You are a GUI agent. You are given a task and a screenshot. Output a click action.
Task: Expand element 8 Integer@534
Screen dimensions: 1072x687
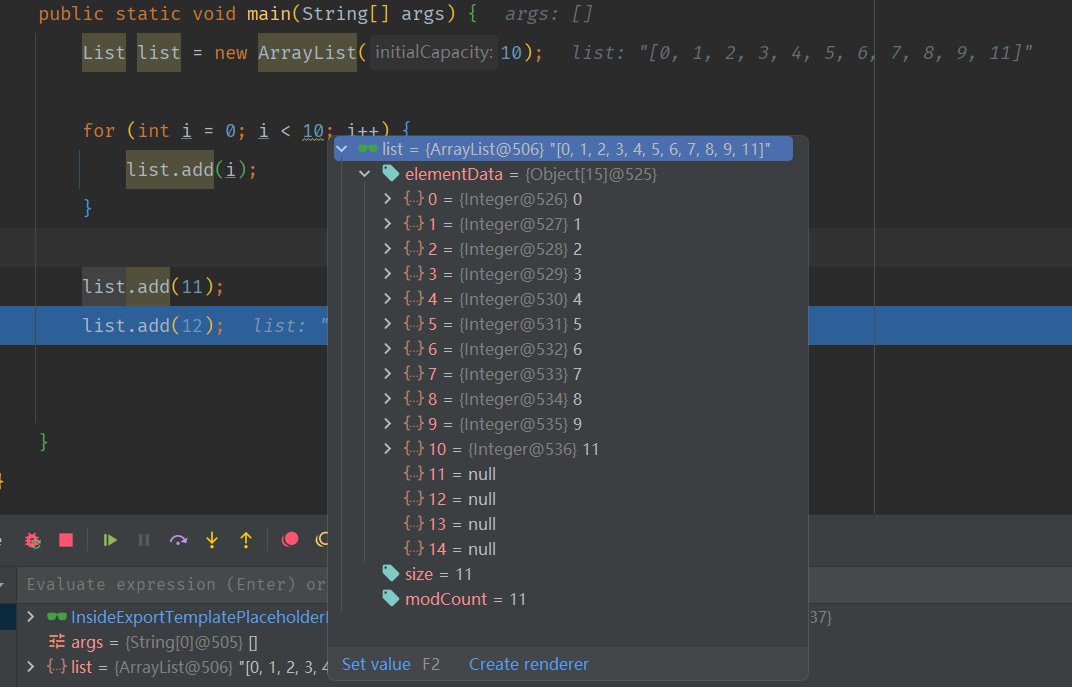388,399
